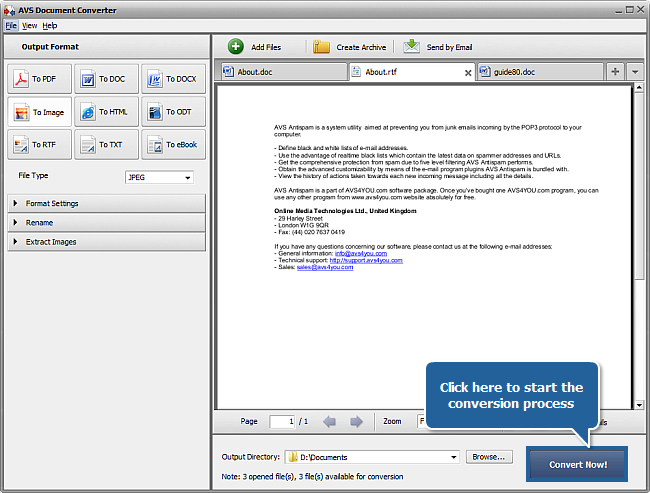The image size is (650, 493).
Task: Open the Output Directory dropdown
Action: click(454, 457)
